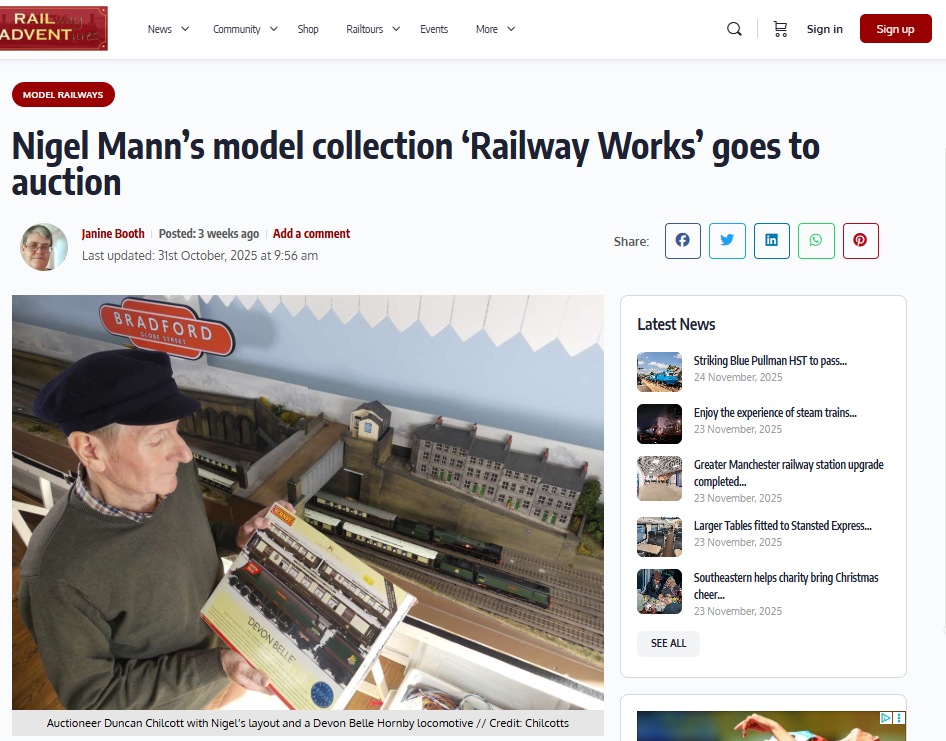Expand the Community dropdown menu
The width and height of the screenshot is (946, 741).
point(246,29)
